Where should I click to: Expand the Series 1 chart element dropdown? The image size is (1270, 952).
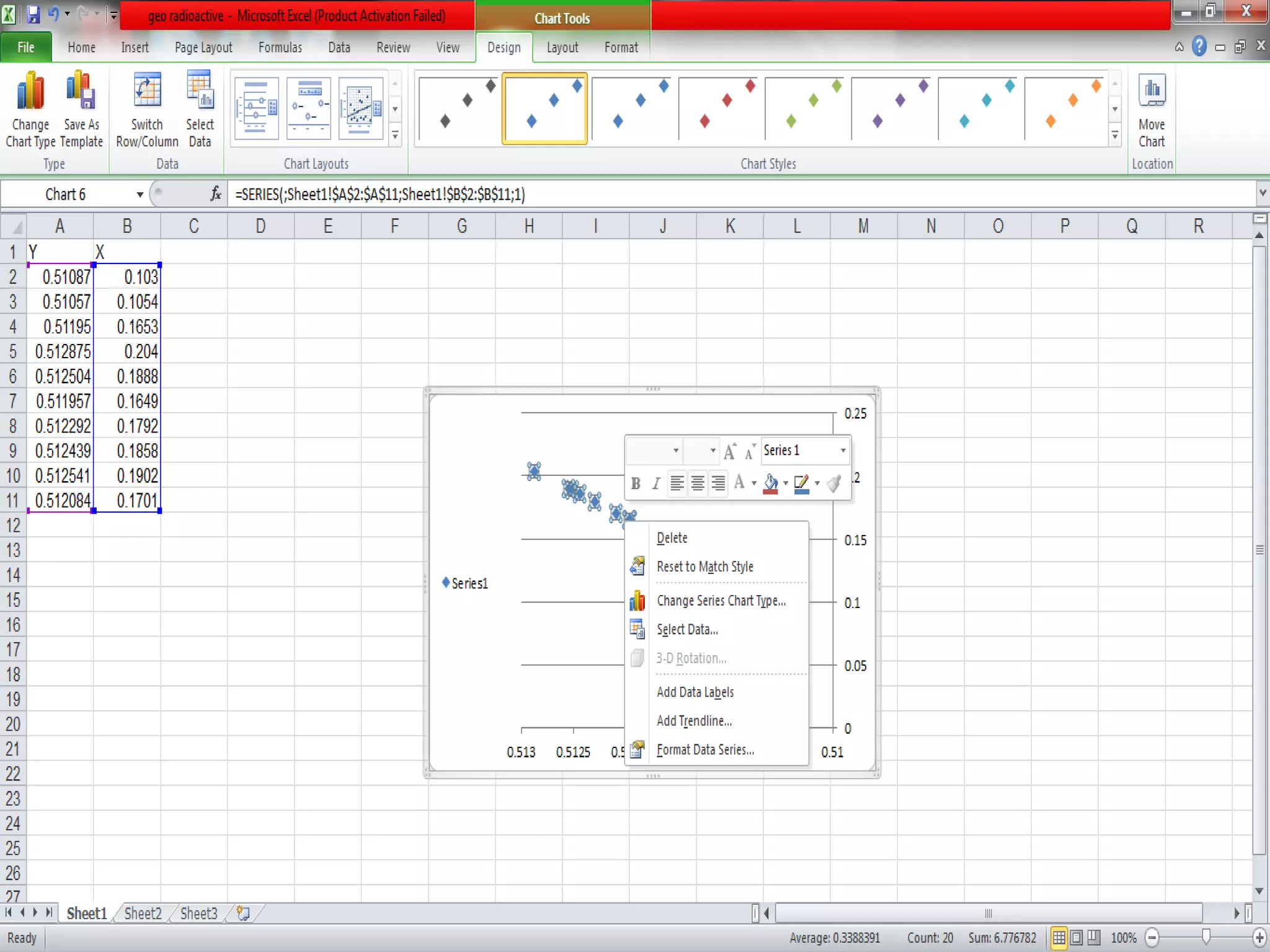click(x=843, y=451)
